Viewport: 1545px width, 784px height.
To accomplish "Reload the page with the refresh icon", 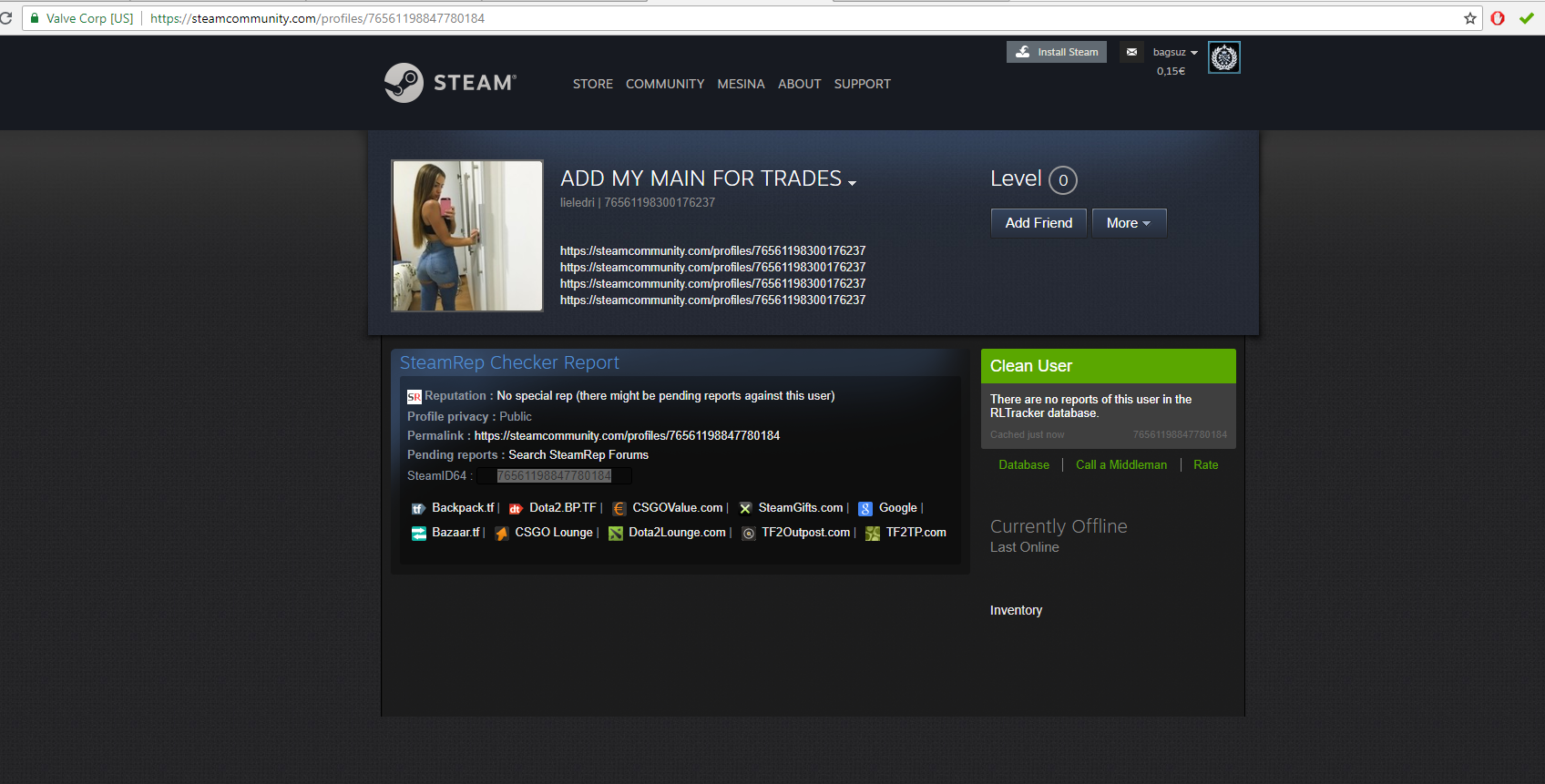I will [x=5, y=18].
